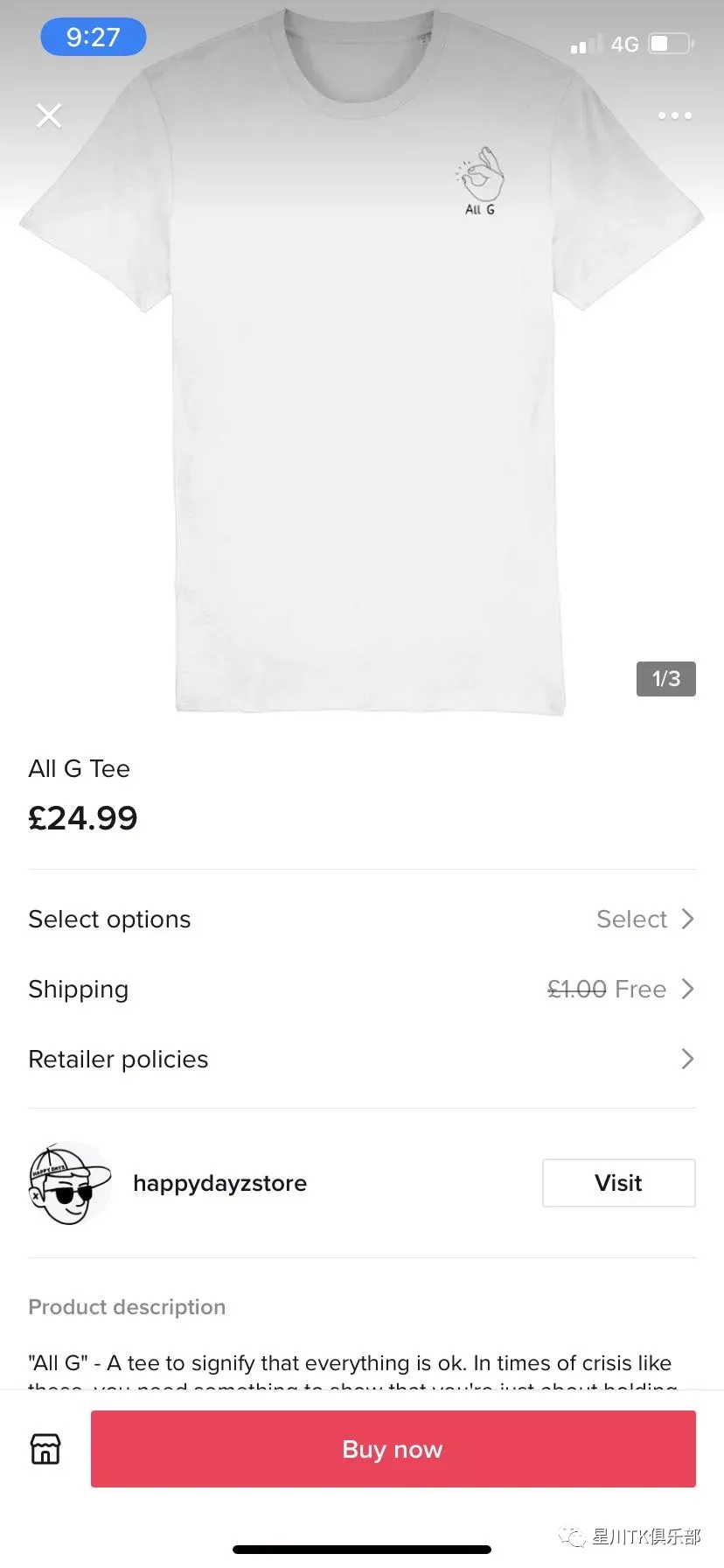Tap the red Buy now button
The image size is (724, 1568).
click(393, 1449)
